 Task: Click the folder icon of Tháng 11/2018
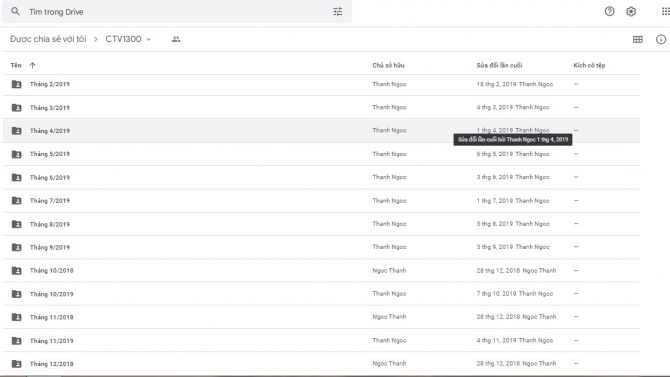(16, 317)
